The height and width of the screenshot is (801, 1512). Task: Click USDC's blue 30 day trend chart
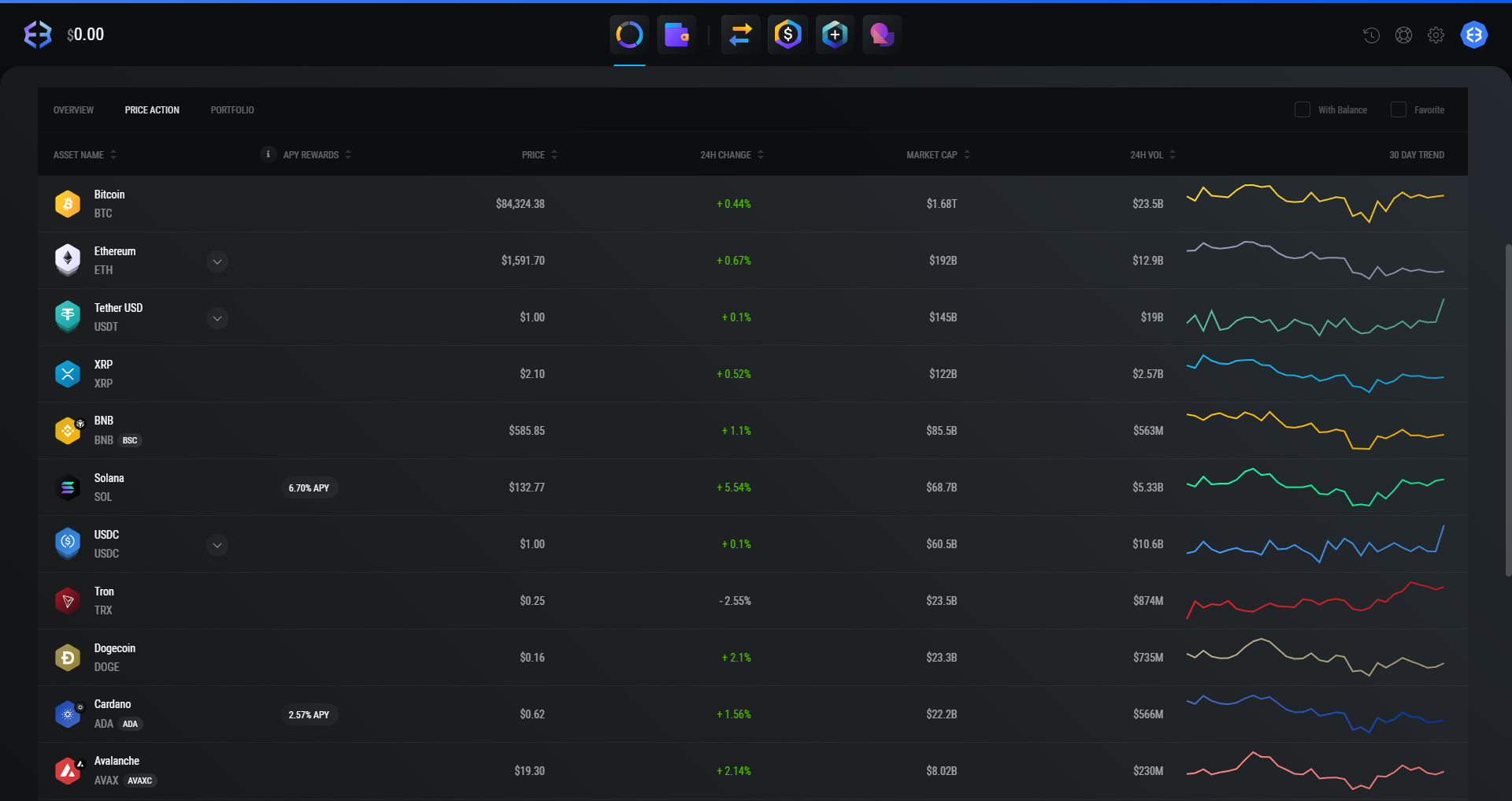point(1315,544)
